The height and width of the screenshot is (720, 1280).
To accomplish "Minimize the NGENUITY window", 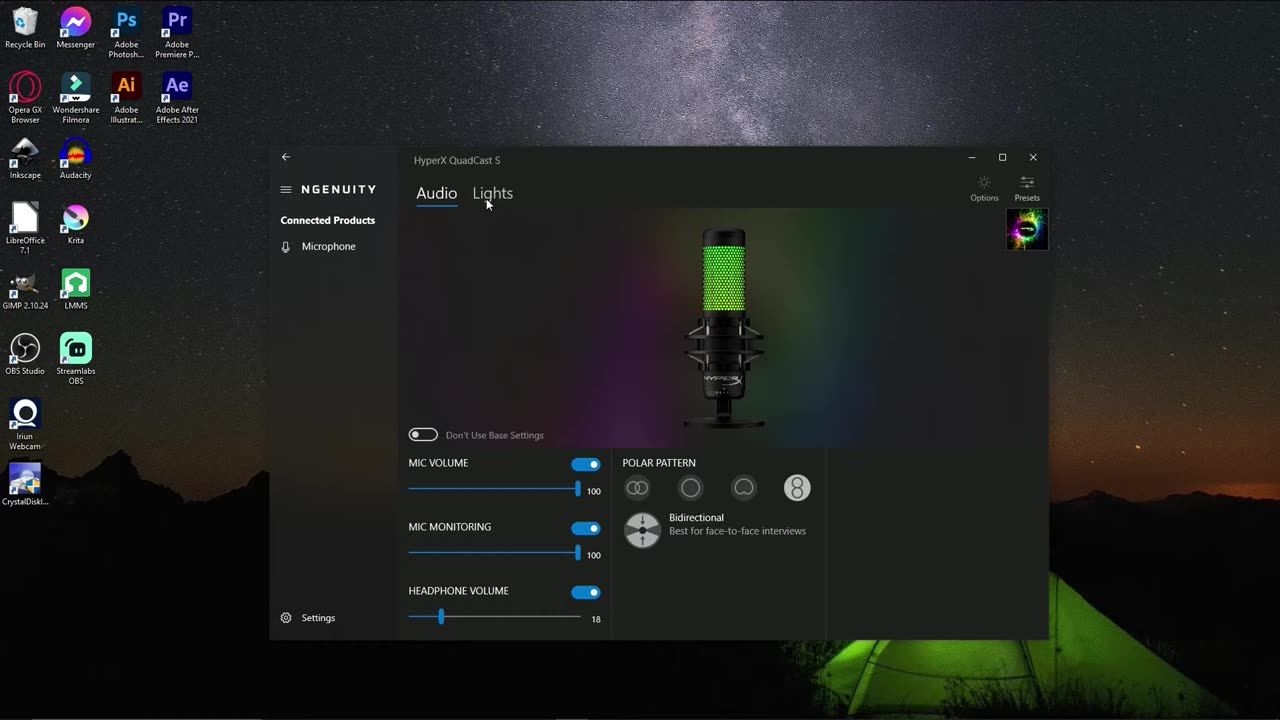I will click(x=971, y=157).
